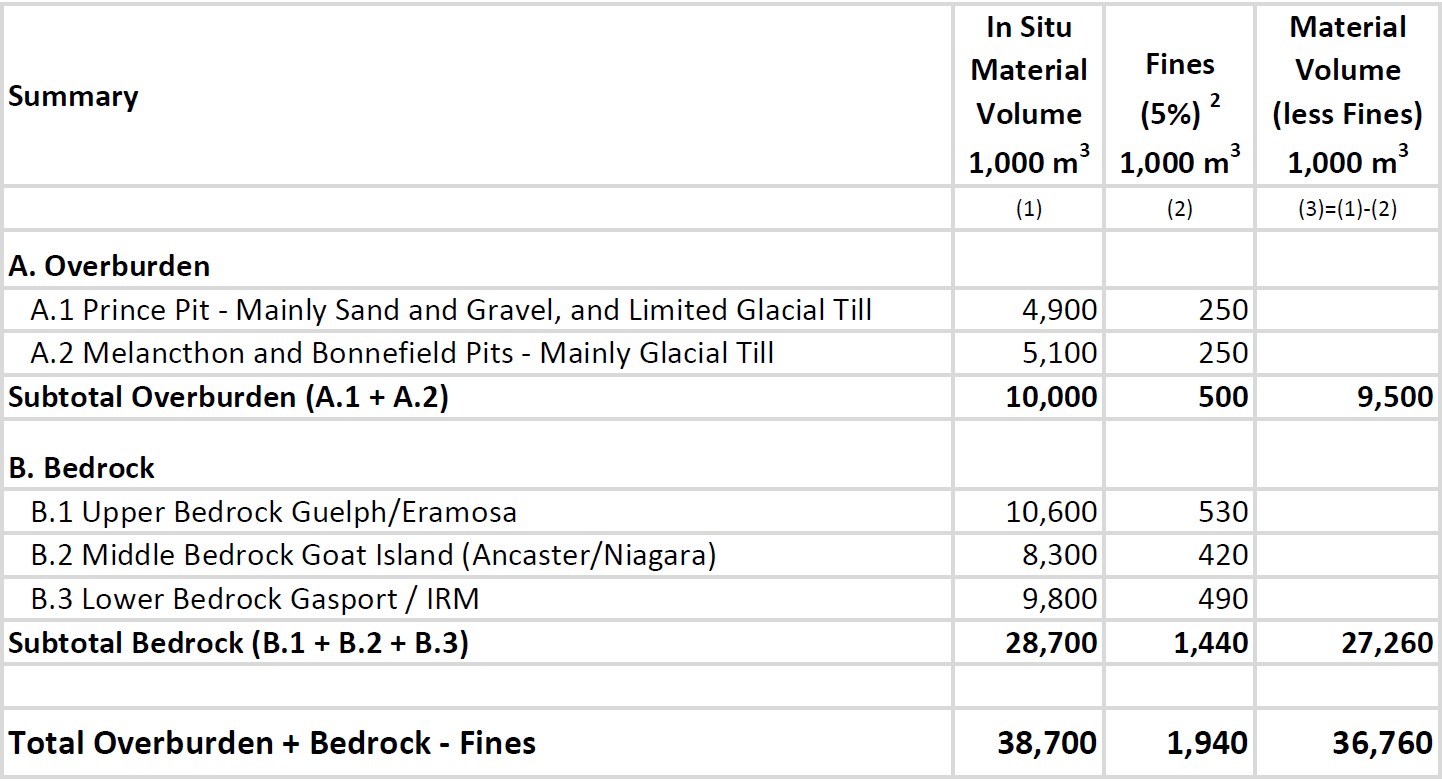The image size is (1442, 782).
Task: Select the 530 fines value cell
Action: pos(1223,512)
